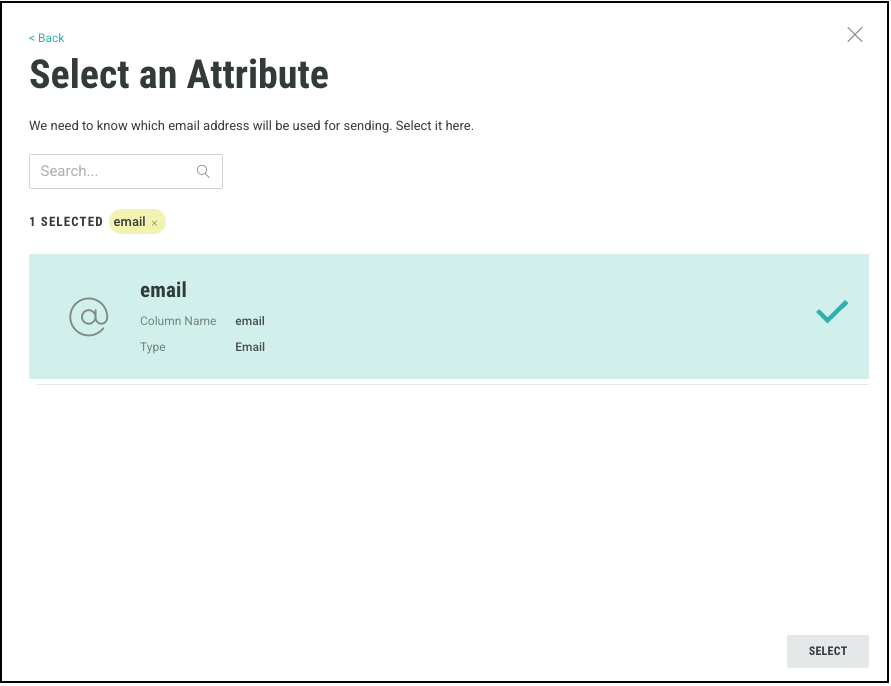The height and width of the screenshot is (686, 891).
Task: Toggle selection of the email attribute row
Action: (500, 316)
